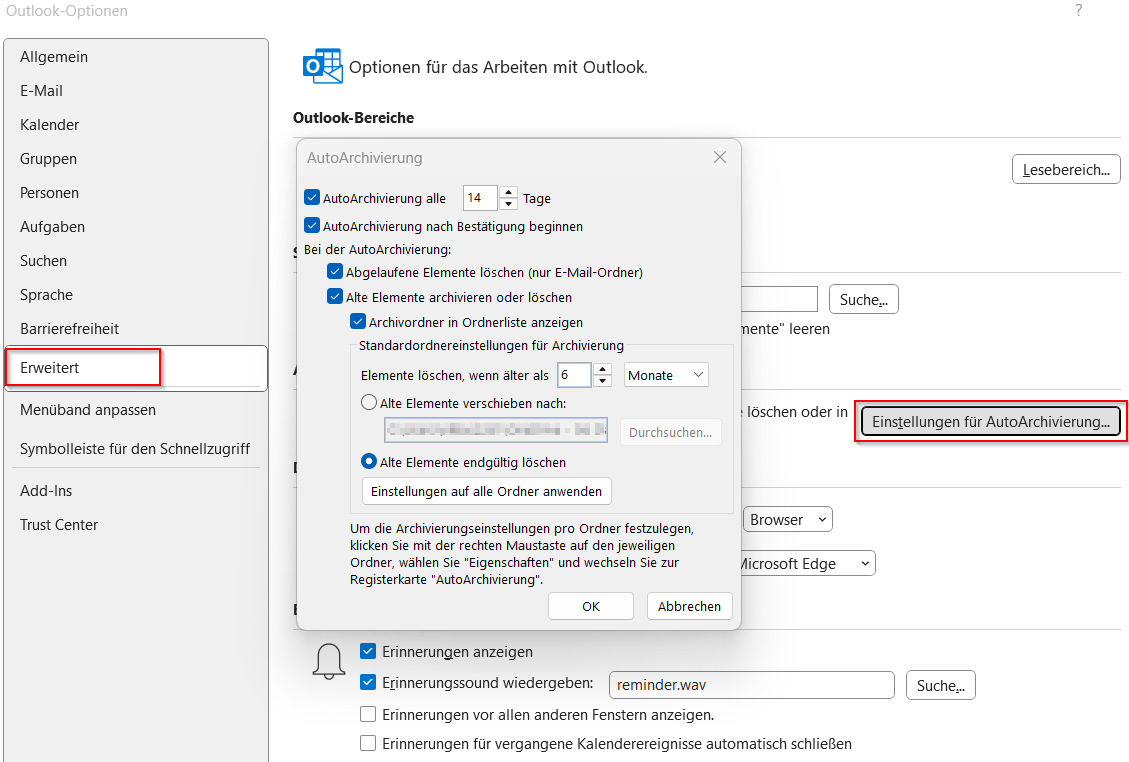1129x762 pixels.
Task: Click 'Standardordnereinstellungen für Archivierung' group label
Action: [491, 345]
